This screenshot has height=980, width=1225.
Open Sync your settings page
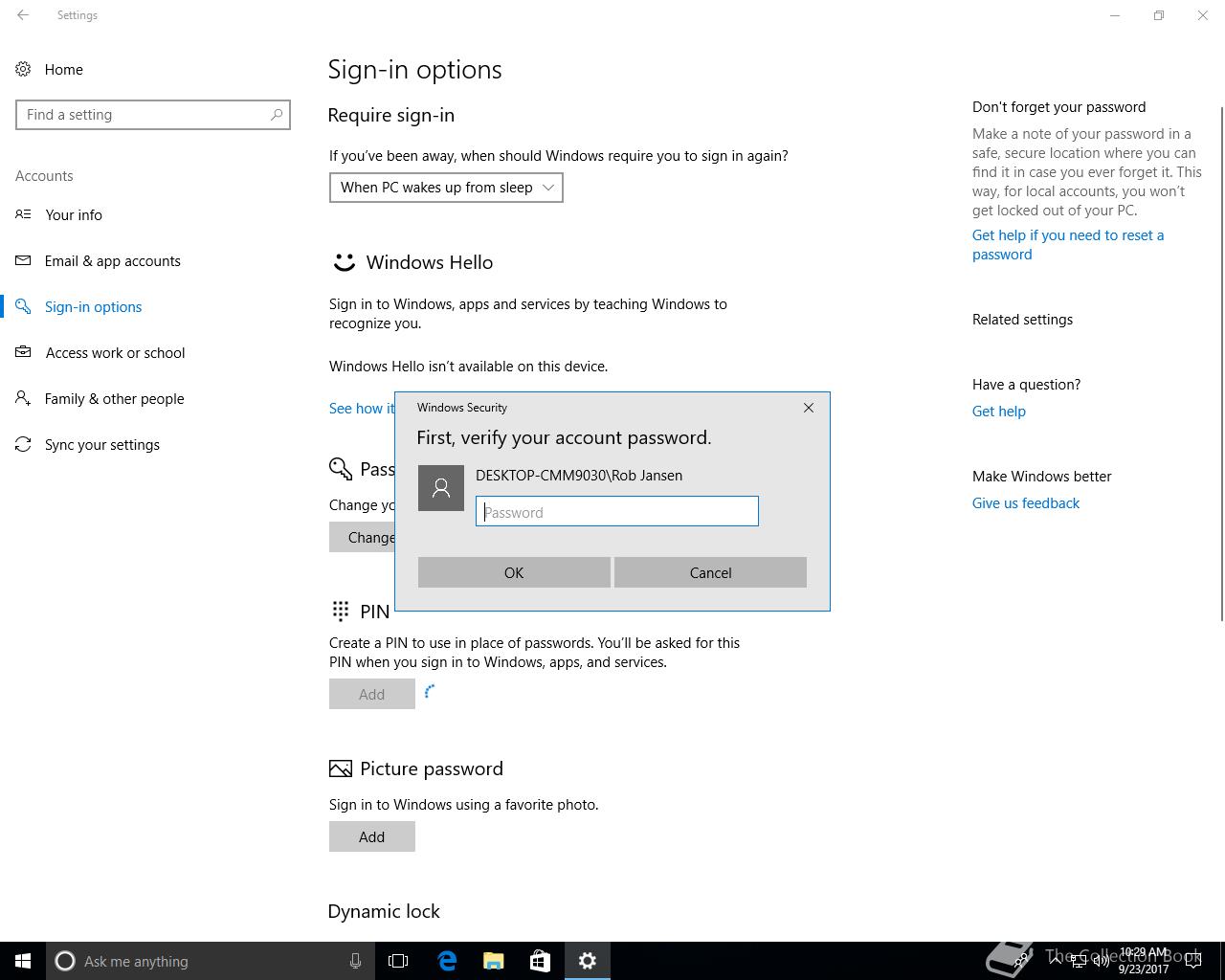[x=101, y=444]
